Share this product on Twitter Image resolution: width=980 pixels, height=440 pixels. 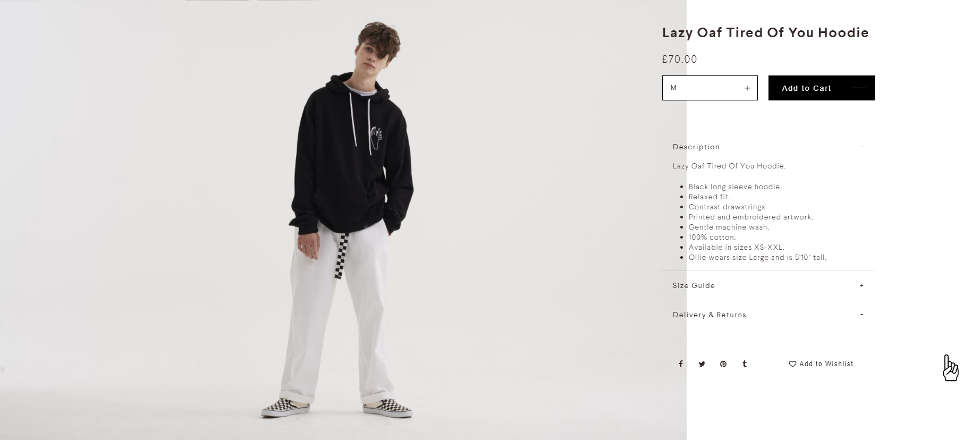702,364
